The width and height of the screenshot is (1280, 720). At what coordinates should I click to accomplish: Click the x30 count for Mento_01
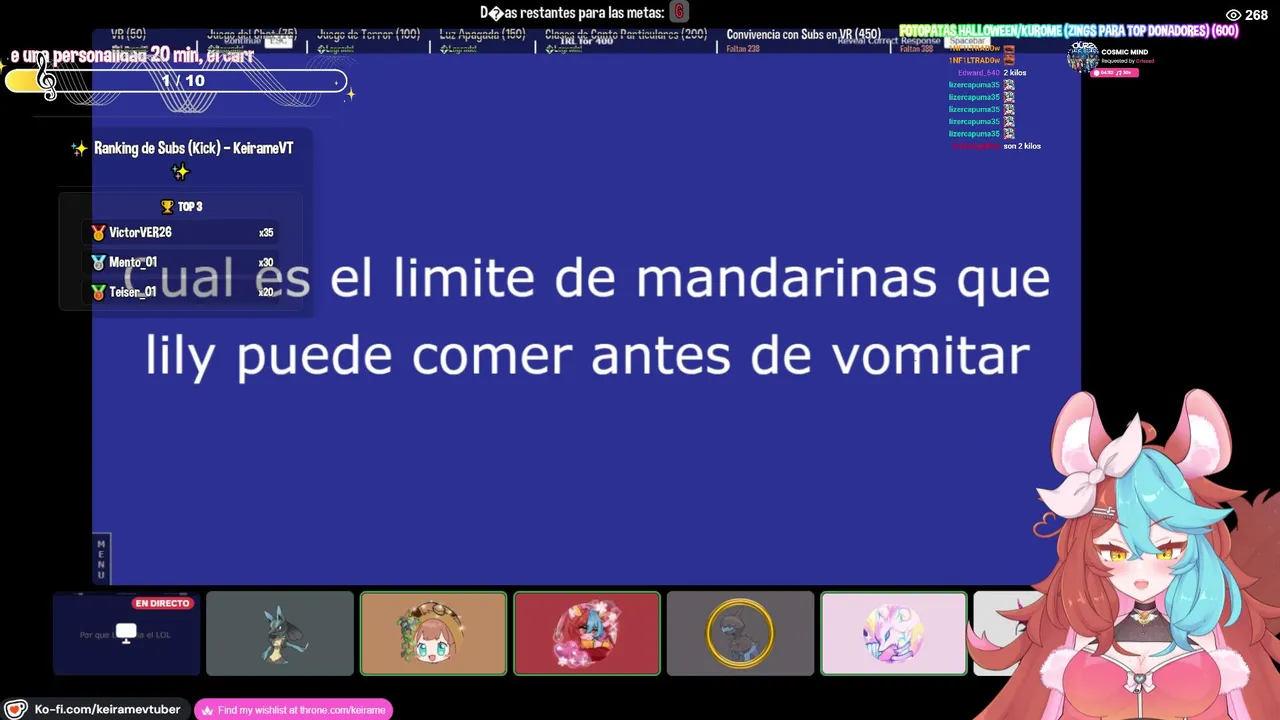point(266,263)
